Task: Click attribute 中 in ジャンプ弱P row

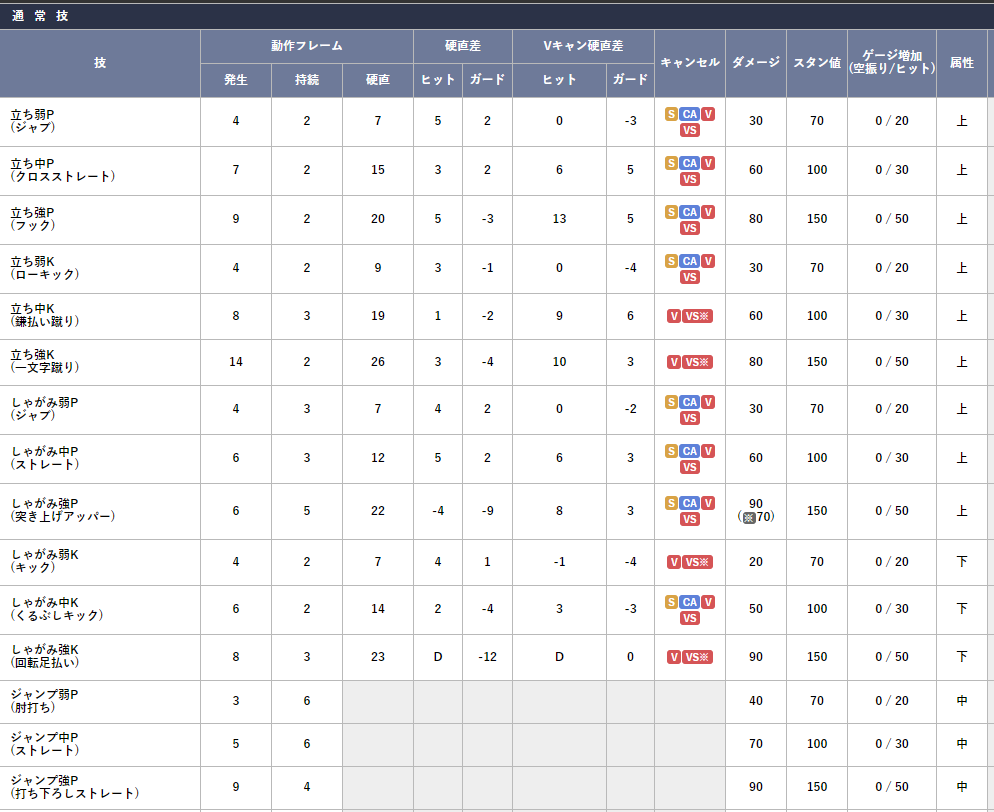Action: 962,700
